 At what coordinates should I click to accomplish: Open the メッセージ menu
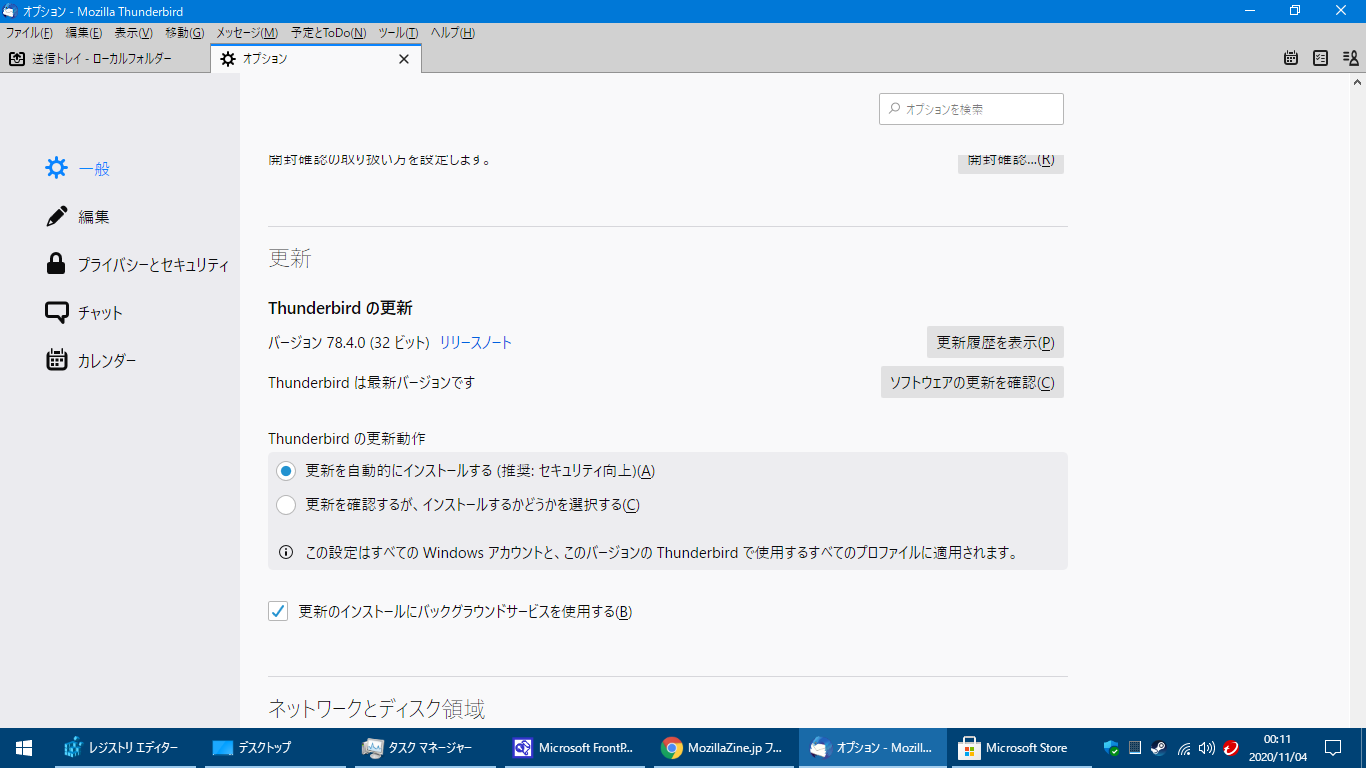click(247, 33)
